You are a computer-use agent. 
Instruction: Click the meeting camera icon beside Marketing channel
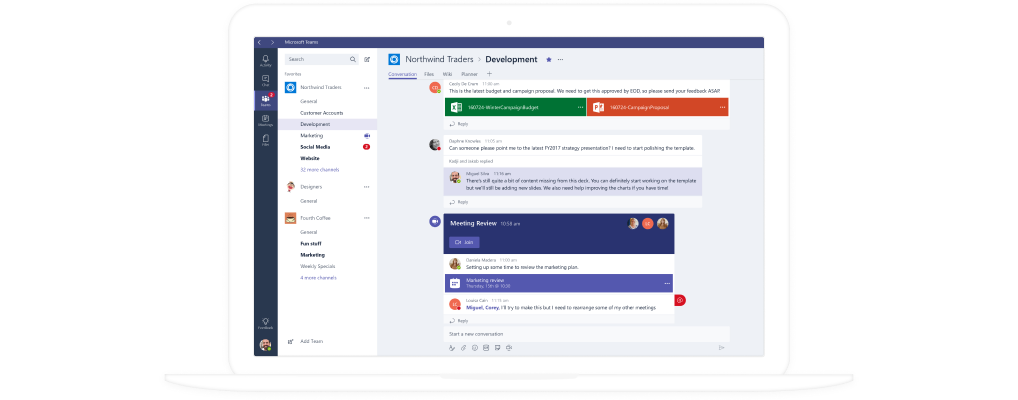367,136
